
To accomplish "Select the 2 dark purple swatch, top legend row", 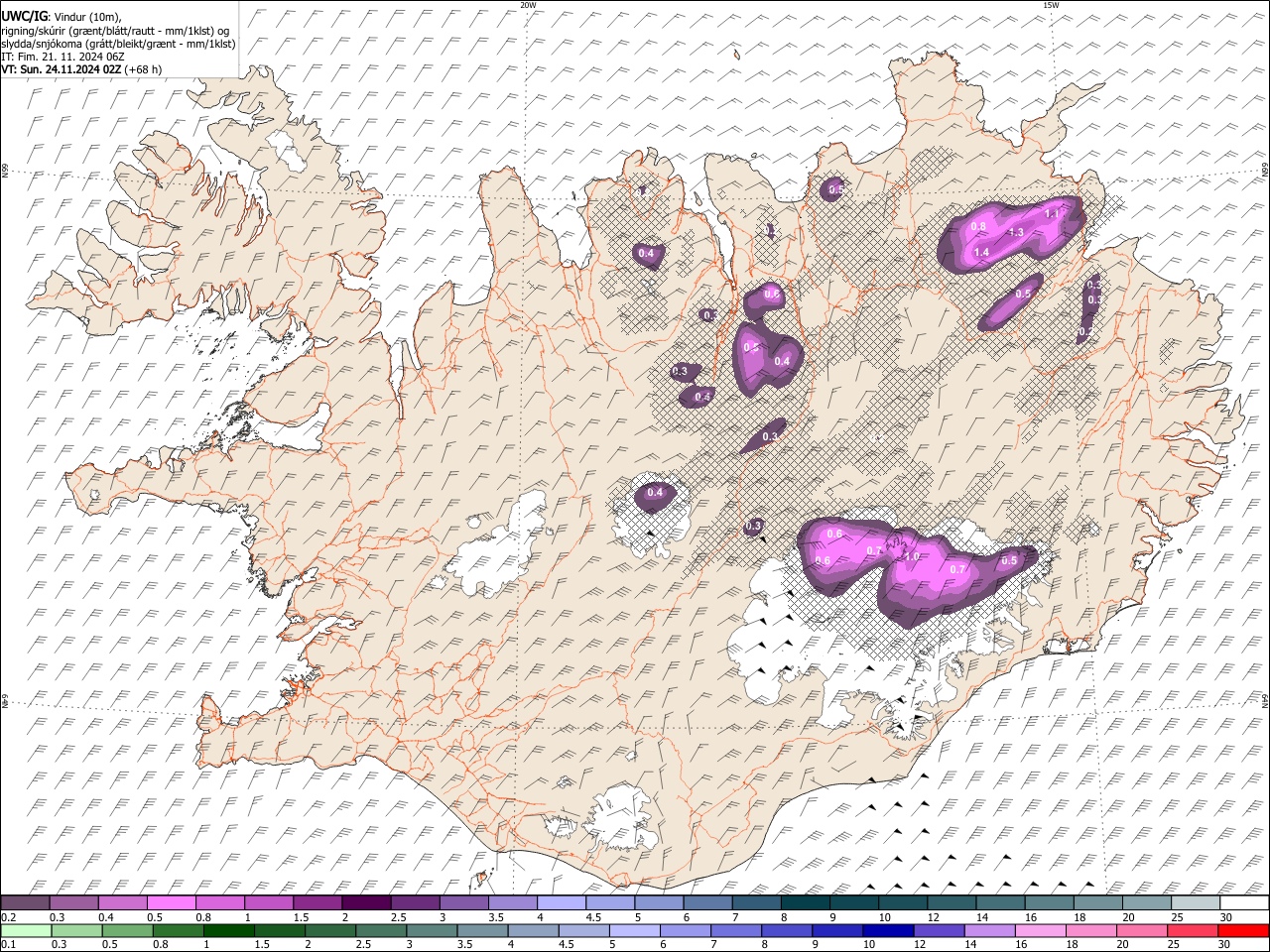I will (366, 903).
